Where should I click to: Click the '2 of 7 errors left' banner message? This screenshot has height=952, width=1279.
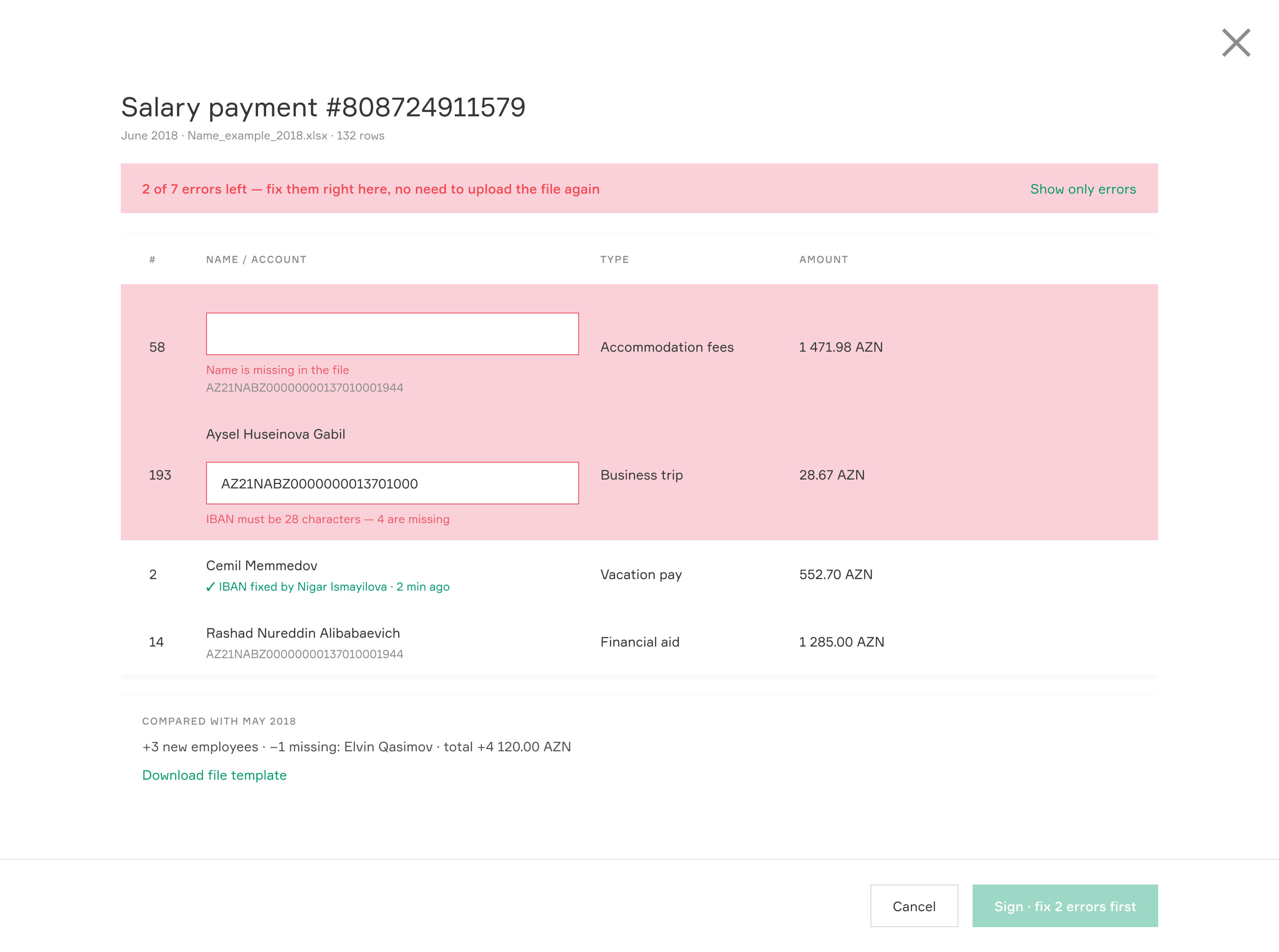(x=371, y=189)
